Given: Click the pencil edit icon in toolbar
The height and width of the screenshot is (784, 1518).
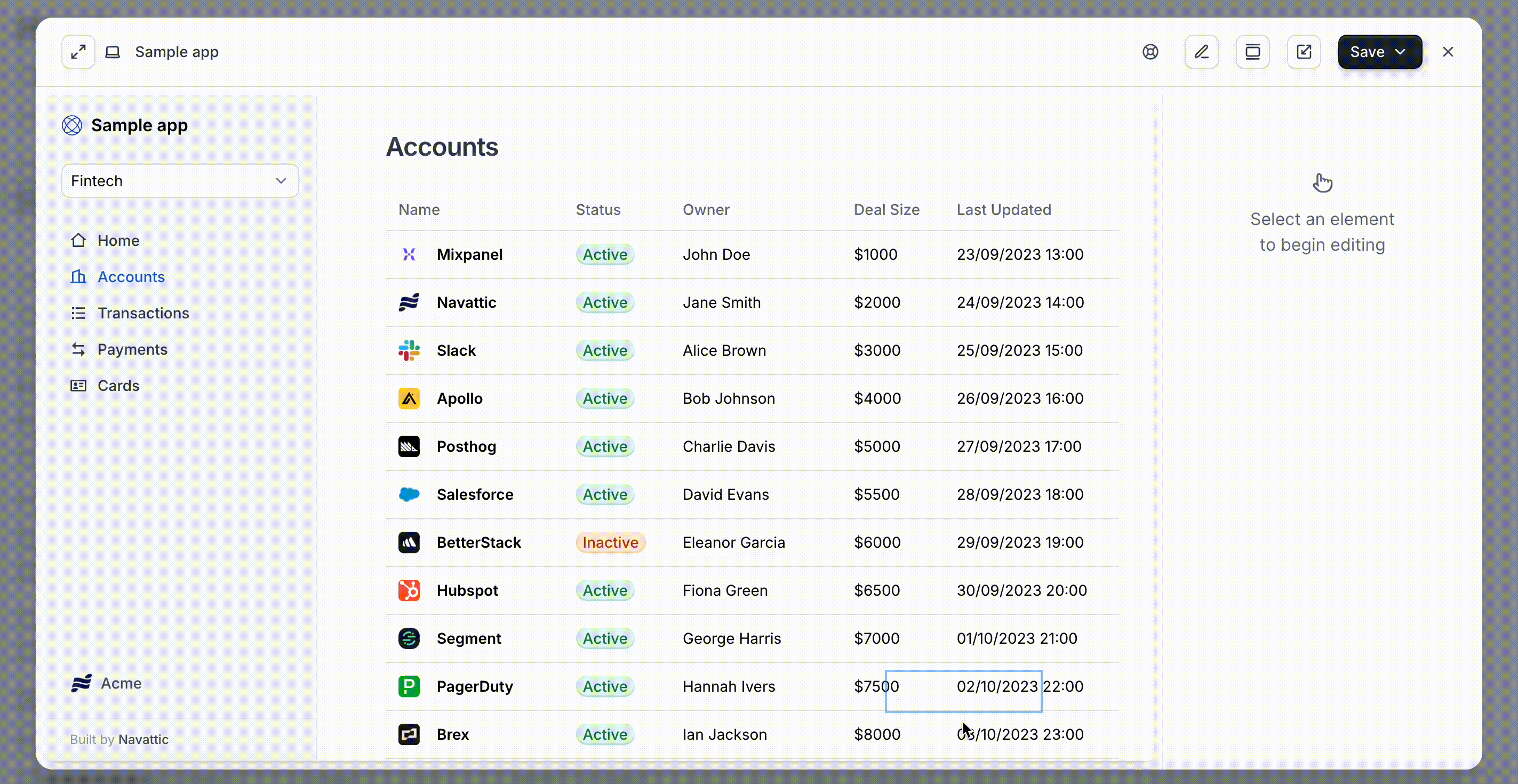Looking at the screenshot, I should [x=1201, y=52].
